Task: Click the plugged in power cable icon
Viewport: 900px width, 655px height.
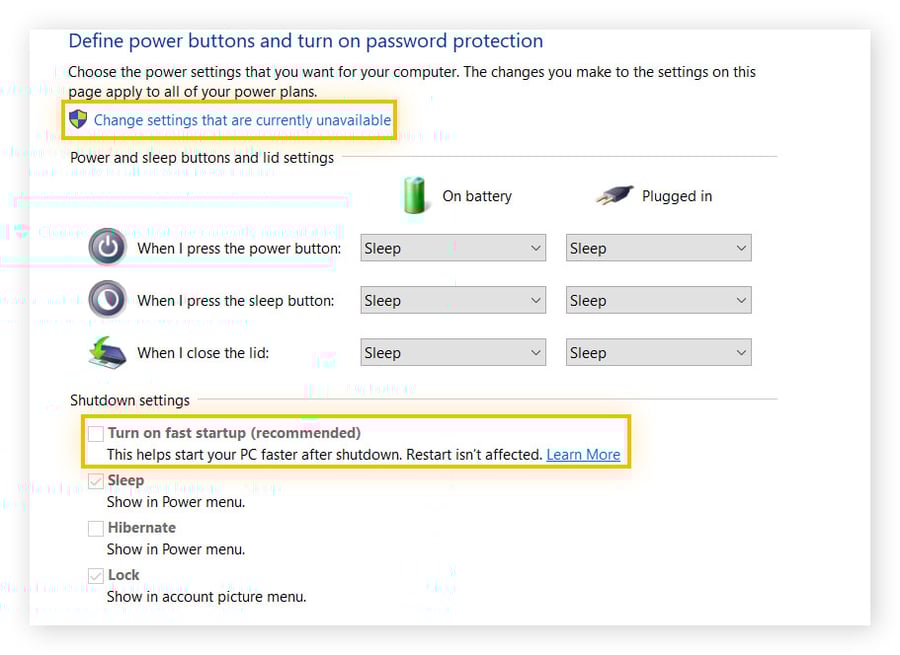Action: coord(614,196)
